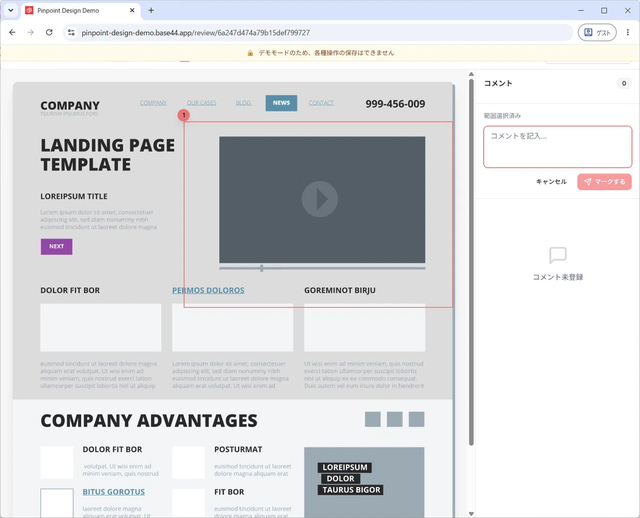Click the demo mode notice banner
The image size is (640, 518).
(x=320, y=53)
